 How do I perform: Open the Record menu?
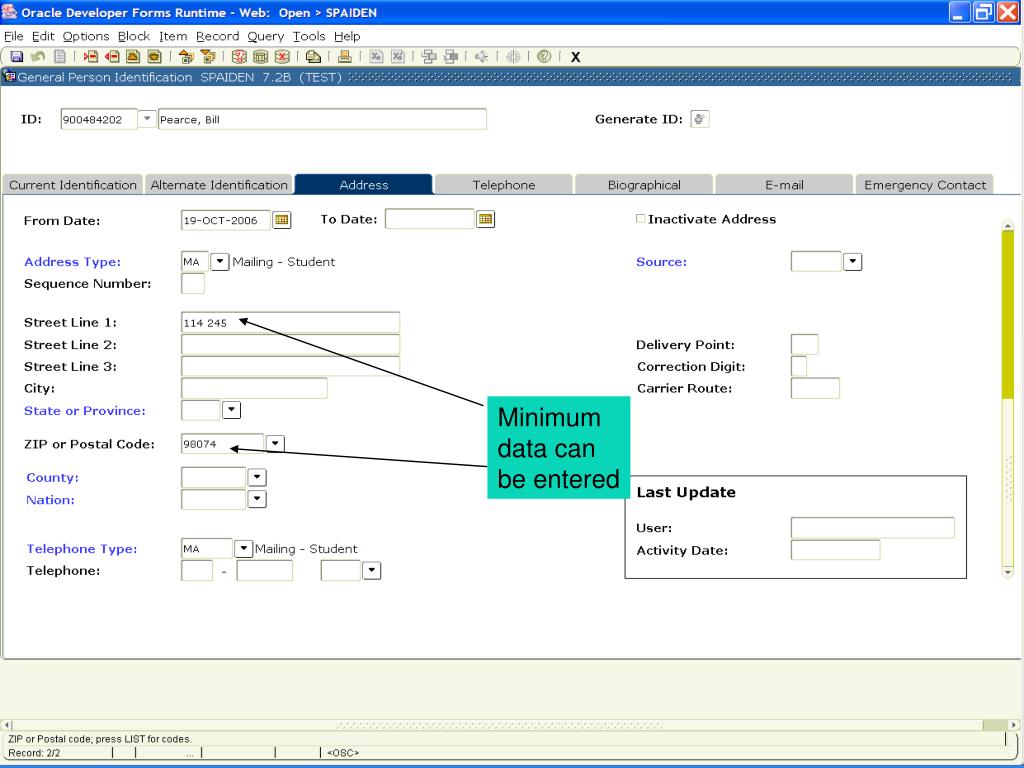point(217,37)
